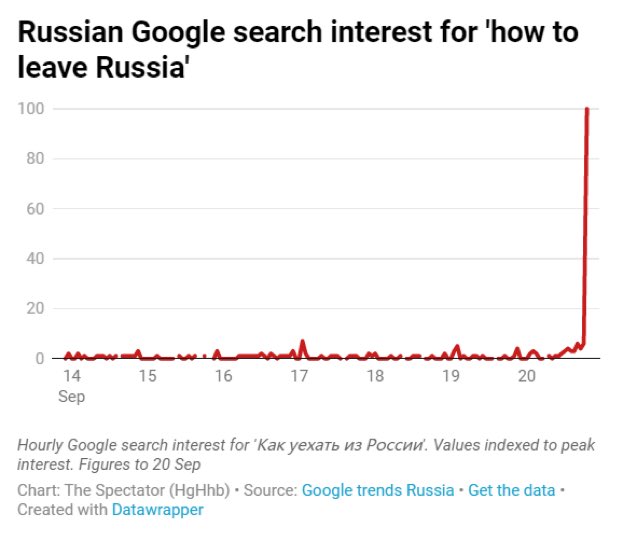Click the peak of the red line at 100
The image size is (623, 541).
click(586, 109)
